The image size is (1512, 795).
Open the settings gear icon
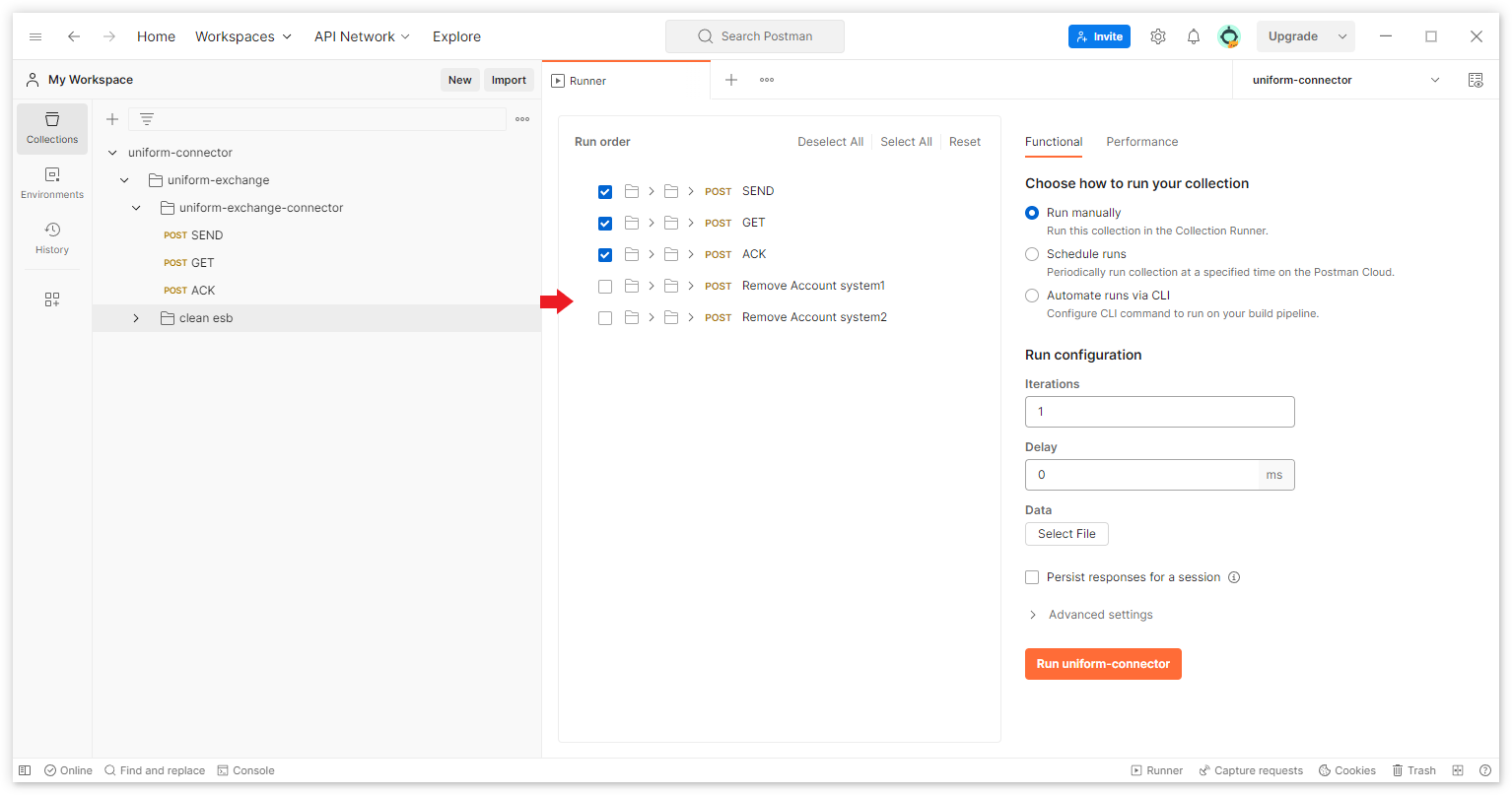[x=1158, y=36]
